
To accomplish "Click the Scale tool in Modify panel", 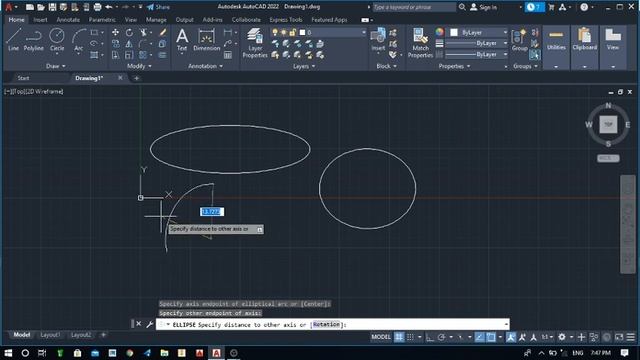I will (129, 55).
